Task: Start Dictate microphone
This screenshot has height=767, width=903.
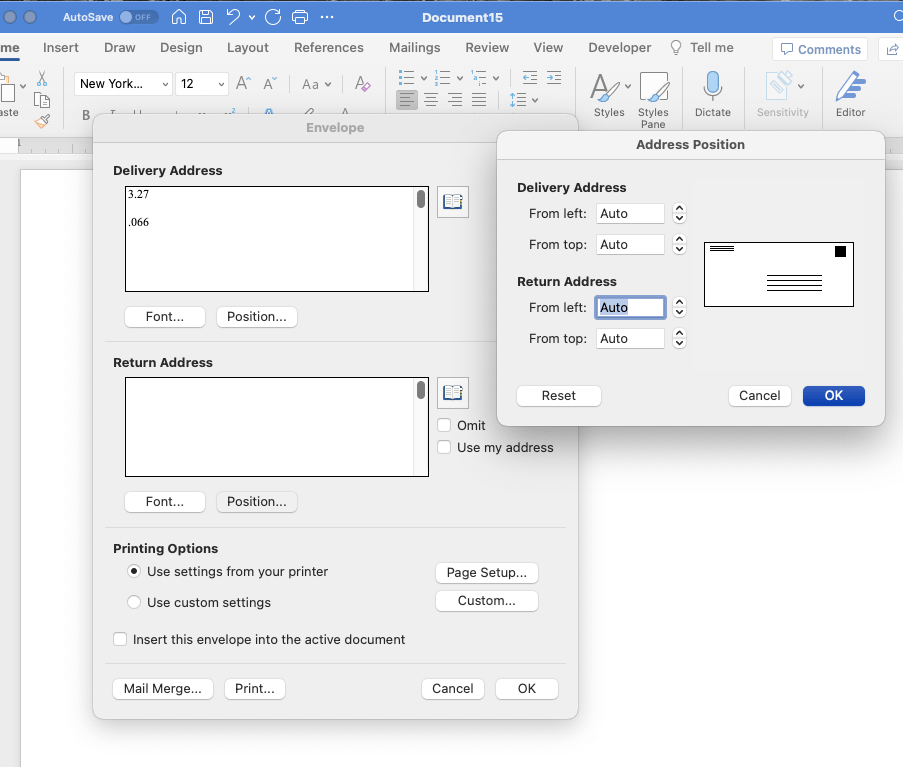Action: click(712, 94)
